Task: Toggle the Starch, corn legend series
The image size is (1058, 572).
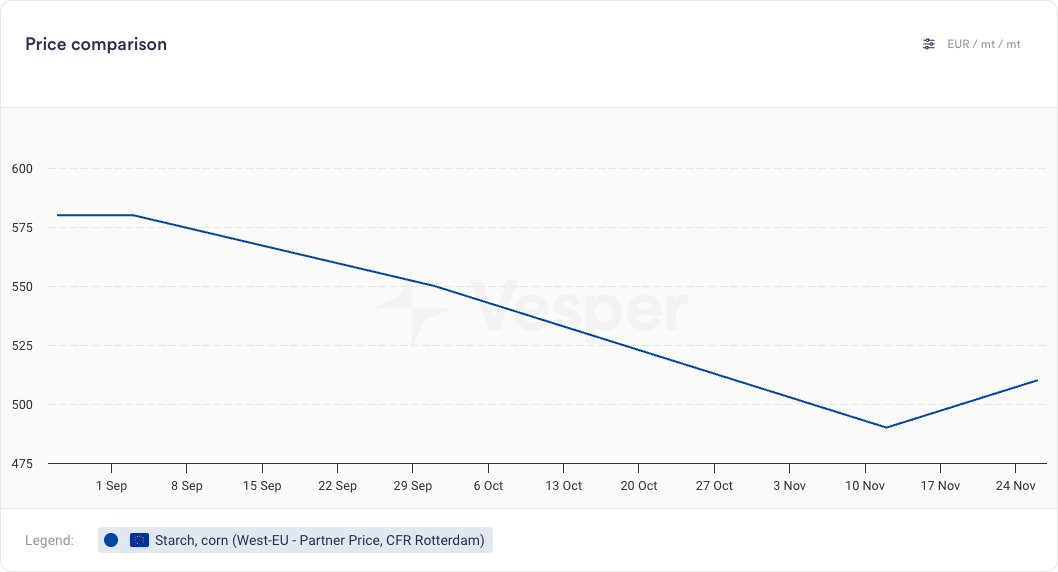Action: (319, 540)
